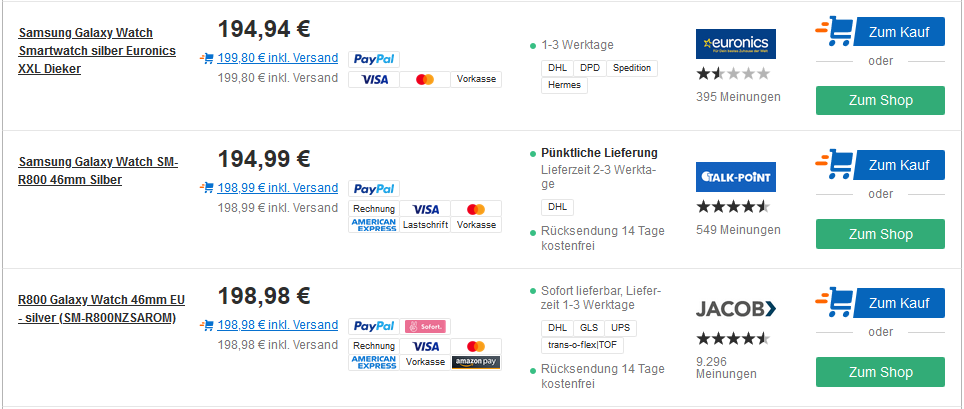Click the 198,99 € inkl. Versand link

click(277, 188)
